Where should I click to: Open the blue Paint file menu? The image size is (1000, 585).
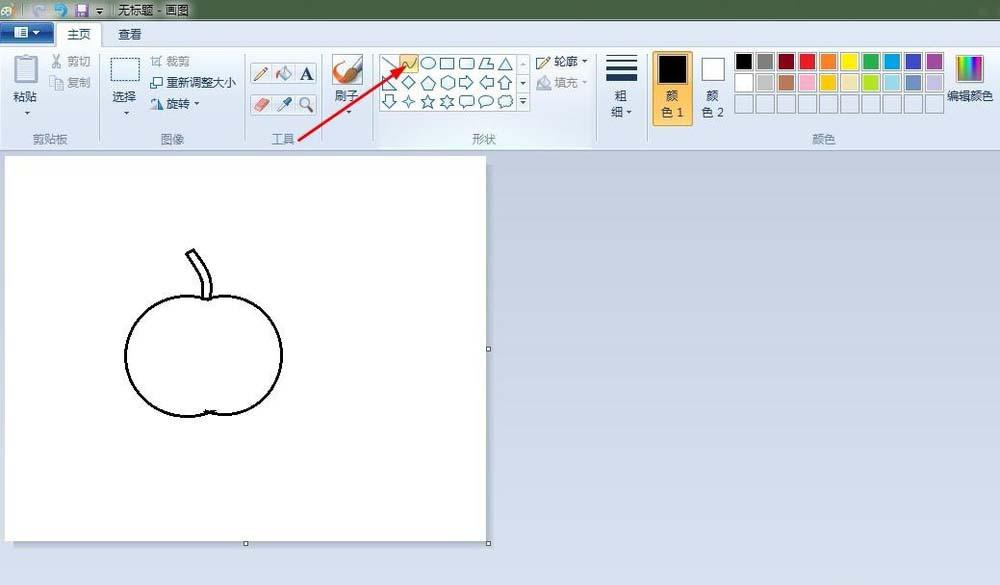[26, 33]
